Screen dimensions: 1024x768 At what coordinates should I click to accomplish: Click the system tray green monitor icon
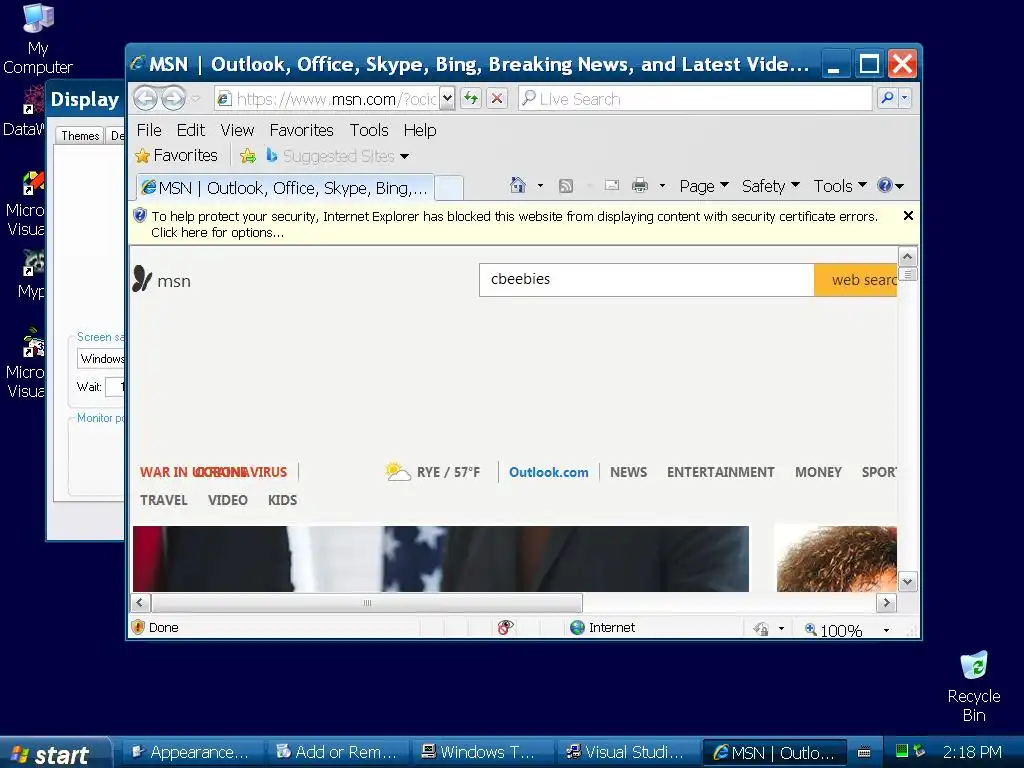click(902, 751)
